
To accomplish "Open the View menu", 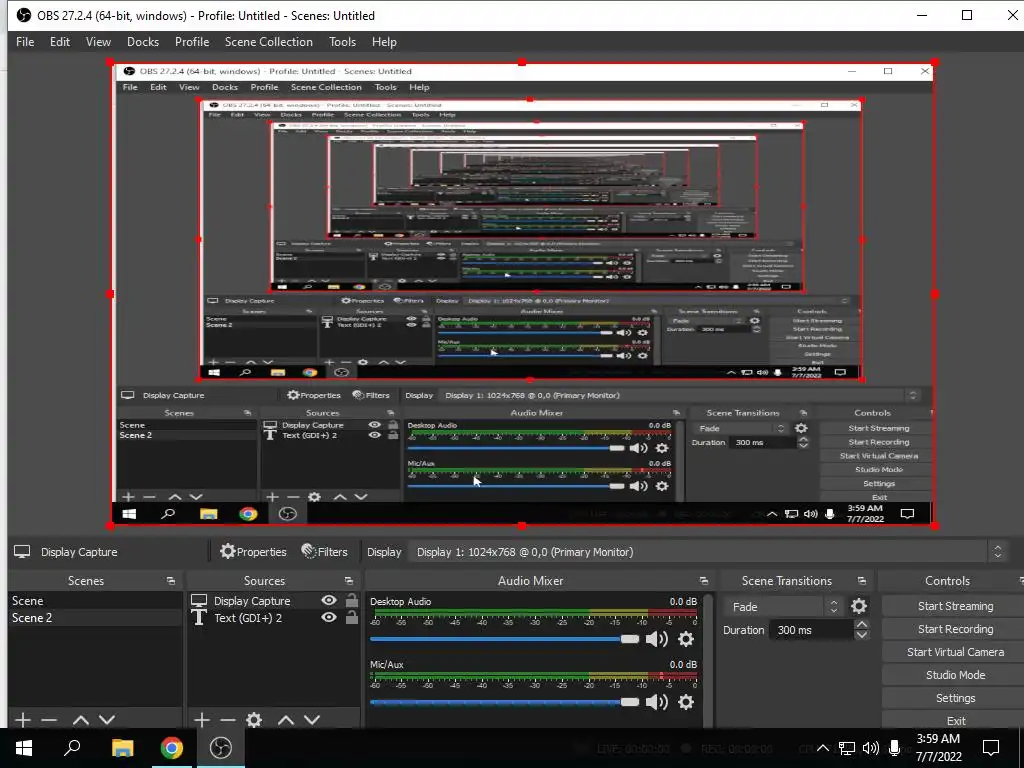I will click(98, 42).
